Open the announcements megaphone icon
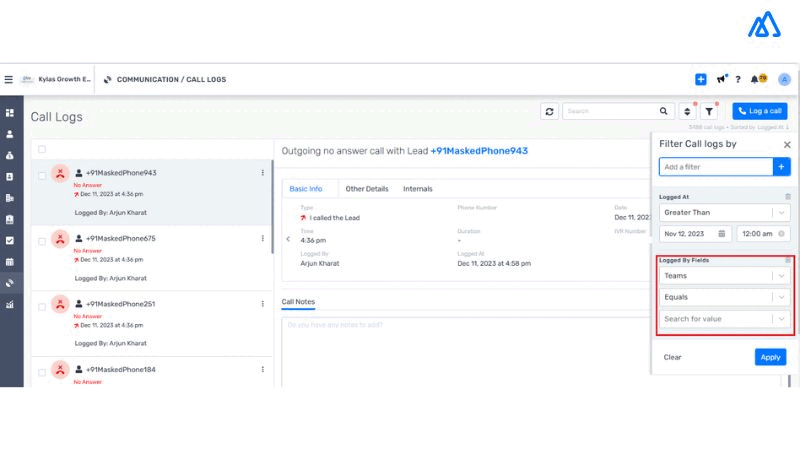Screen dimensions: 800x450 tap(721, 79)
